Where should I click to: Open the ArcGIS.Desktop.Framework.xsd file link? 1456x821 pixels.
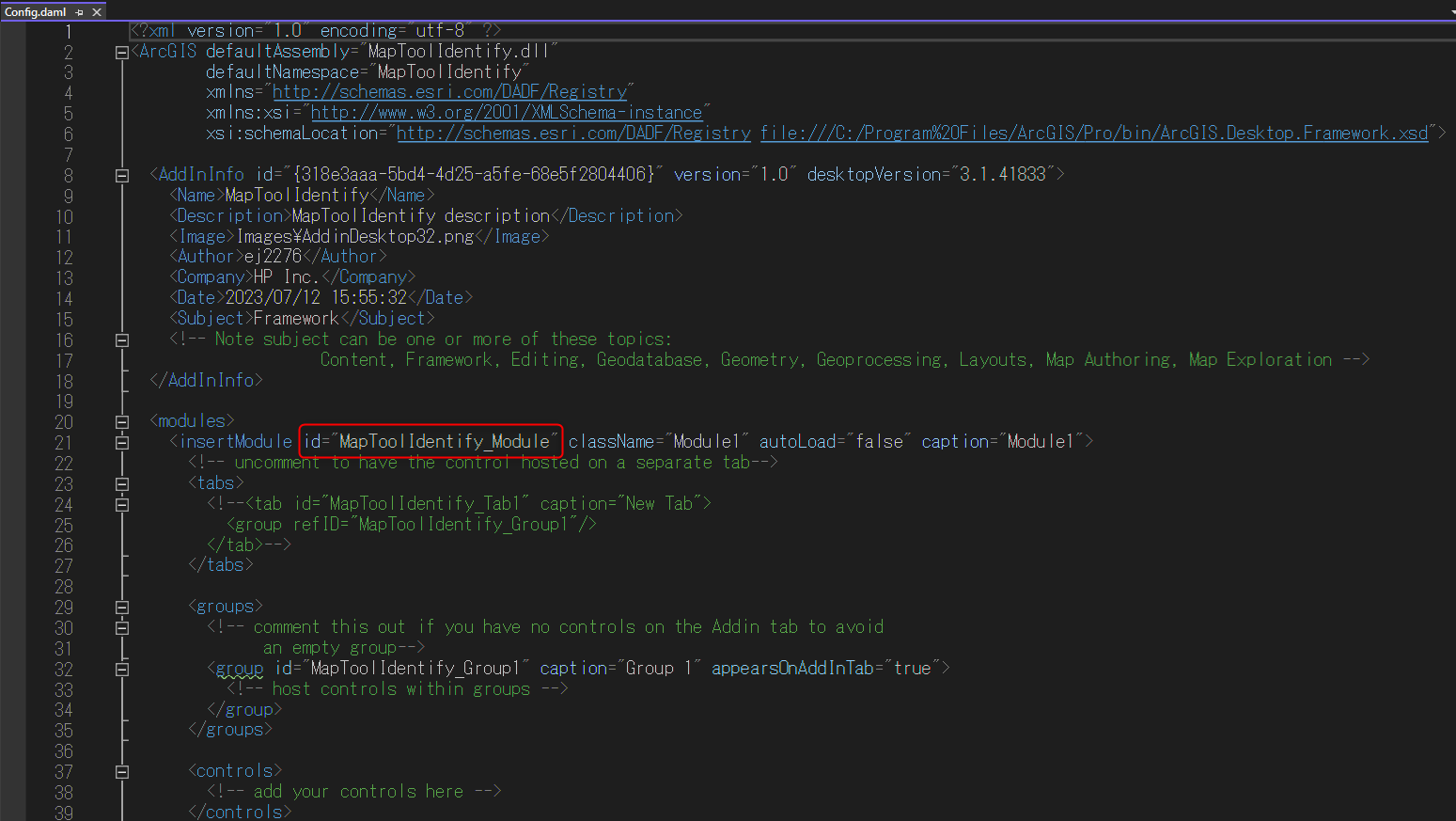1094,134
